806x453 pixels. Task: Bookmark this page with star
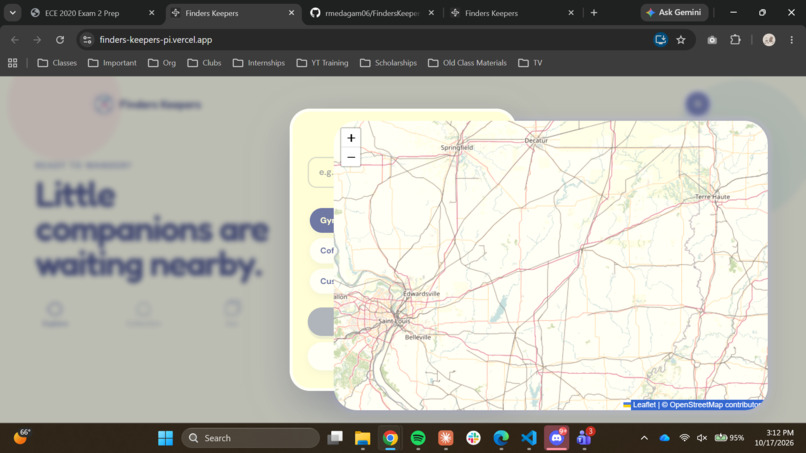(681, 40)
